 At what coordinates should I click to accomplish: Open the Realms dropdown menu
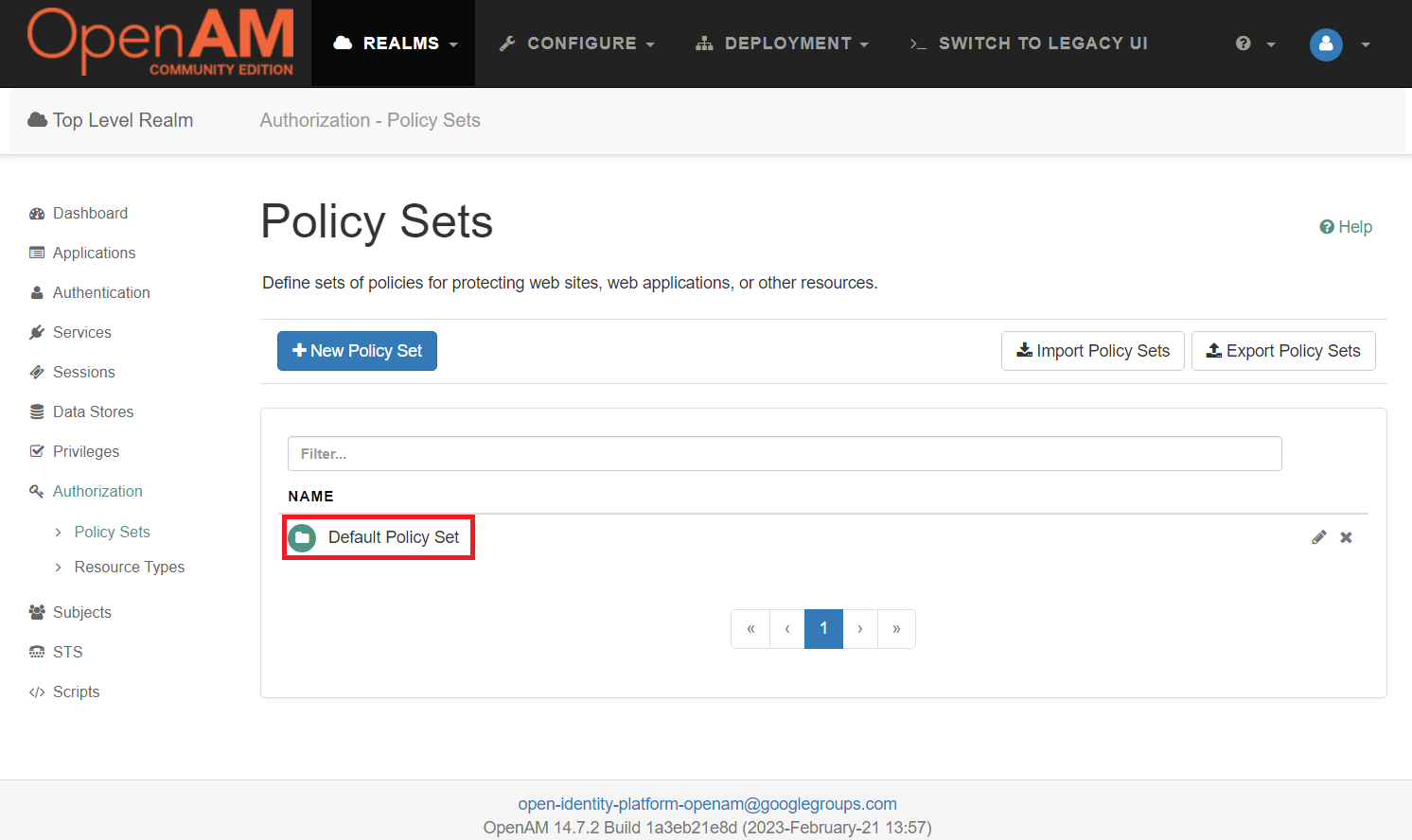point(395,44)
